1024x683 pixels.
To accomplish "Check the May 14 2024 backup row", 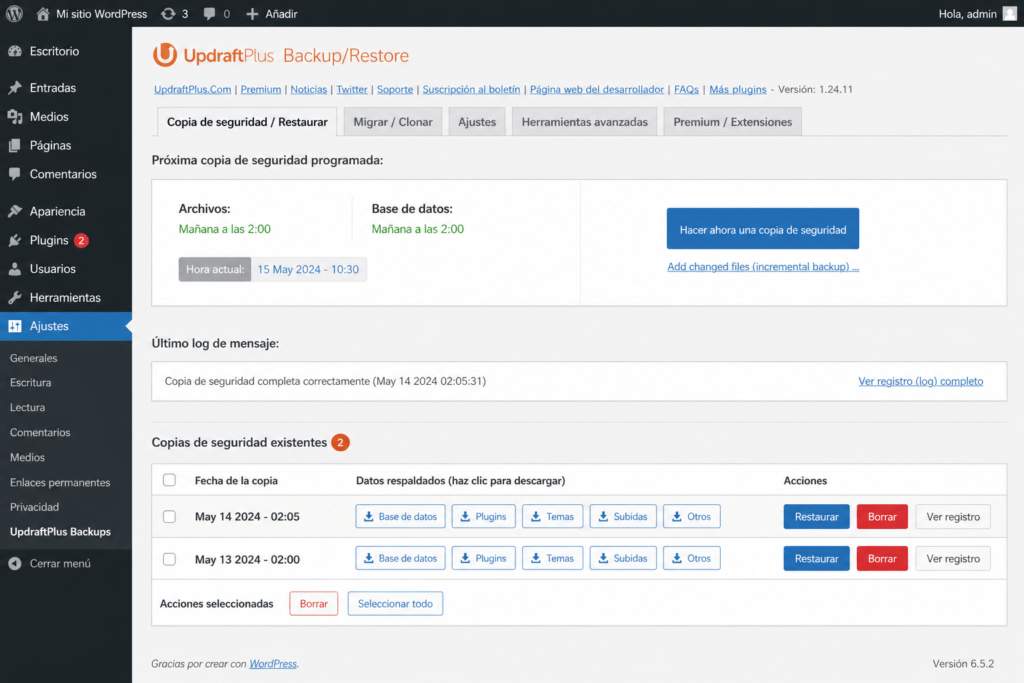I will pyautogui.click(x=169, y=516).
